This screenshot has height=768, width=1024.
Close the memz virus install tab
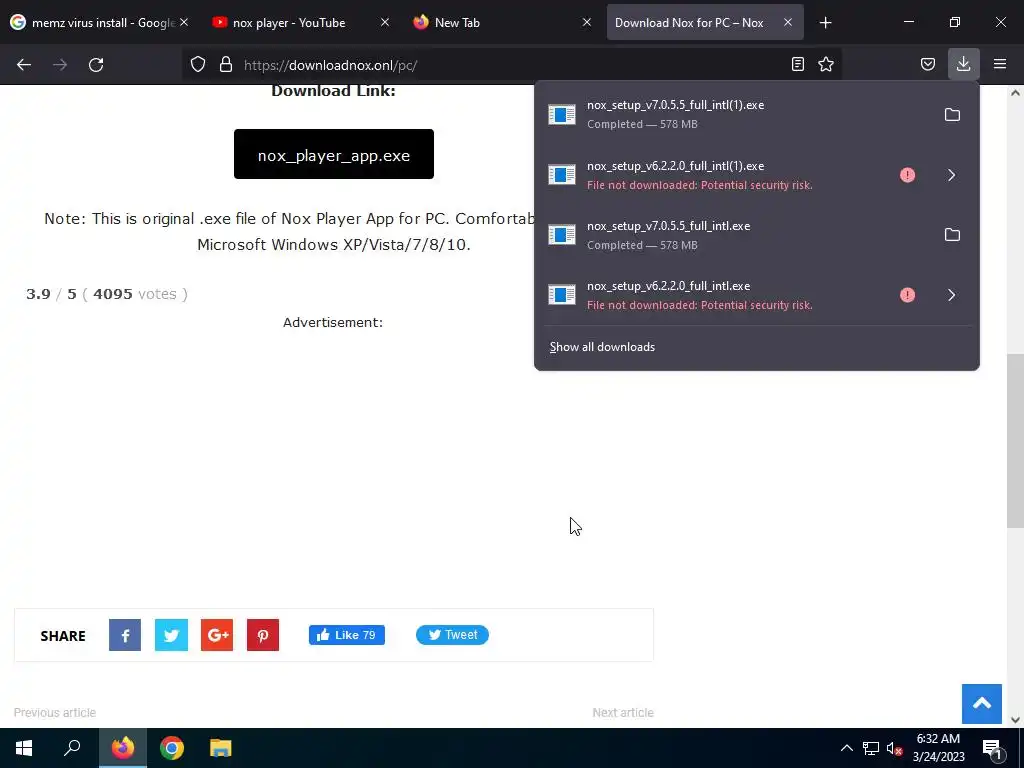click(x=184, y=23)
